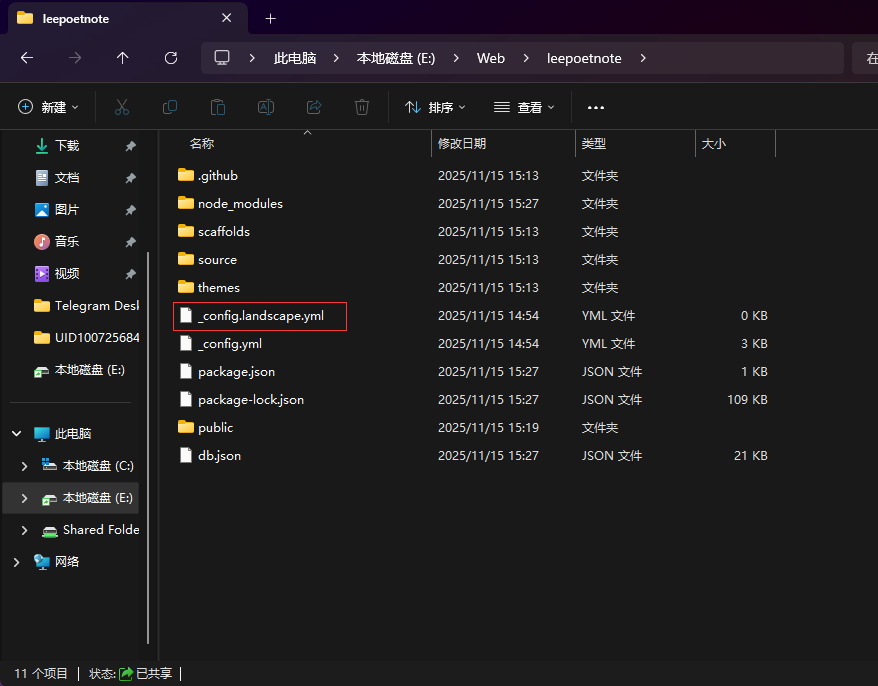Click the Web breadcrumb in address bar
Viewport: 878px width, 686px height.
pyautogui.click(x=490, y=58)
